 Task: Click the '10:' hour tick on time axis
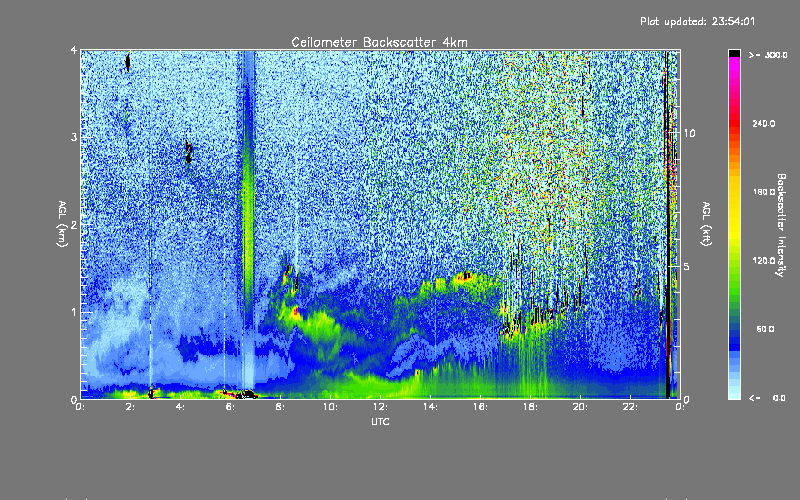[330, 407]
